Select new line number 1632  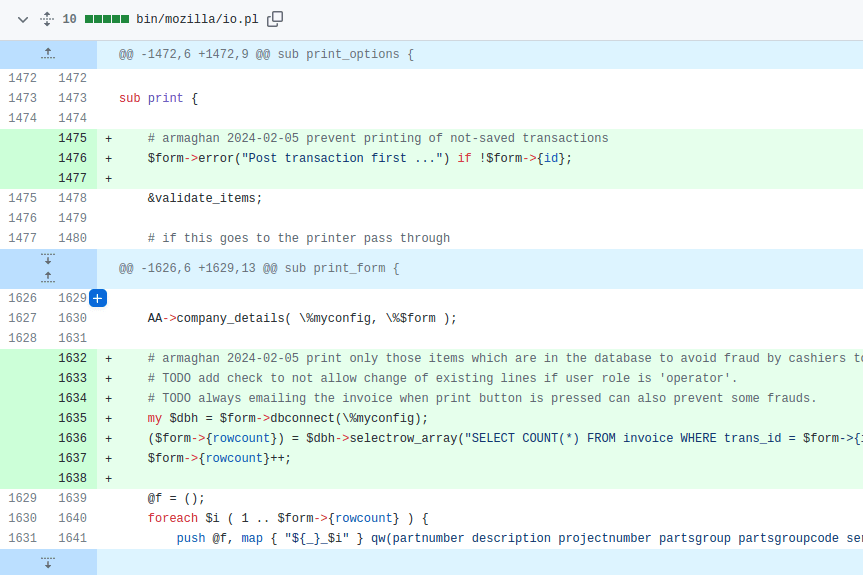click(x=72, y=358)
